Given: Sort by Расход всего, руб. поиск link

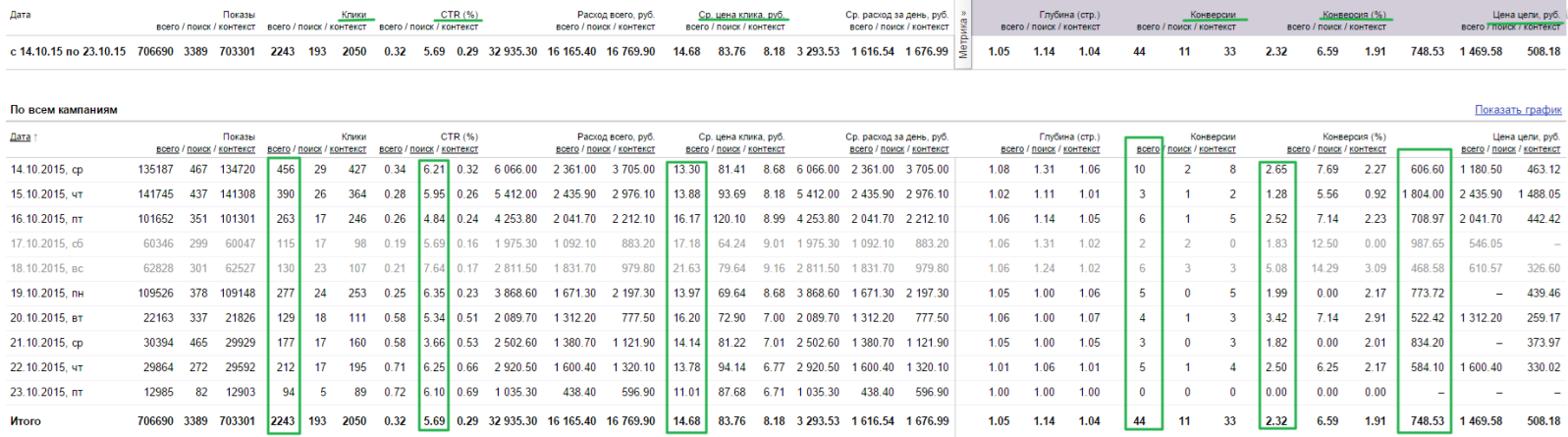Looking at the screenshot, I should pyautogui.click(x=598, y=149).
